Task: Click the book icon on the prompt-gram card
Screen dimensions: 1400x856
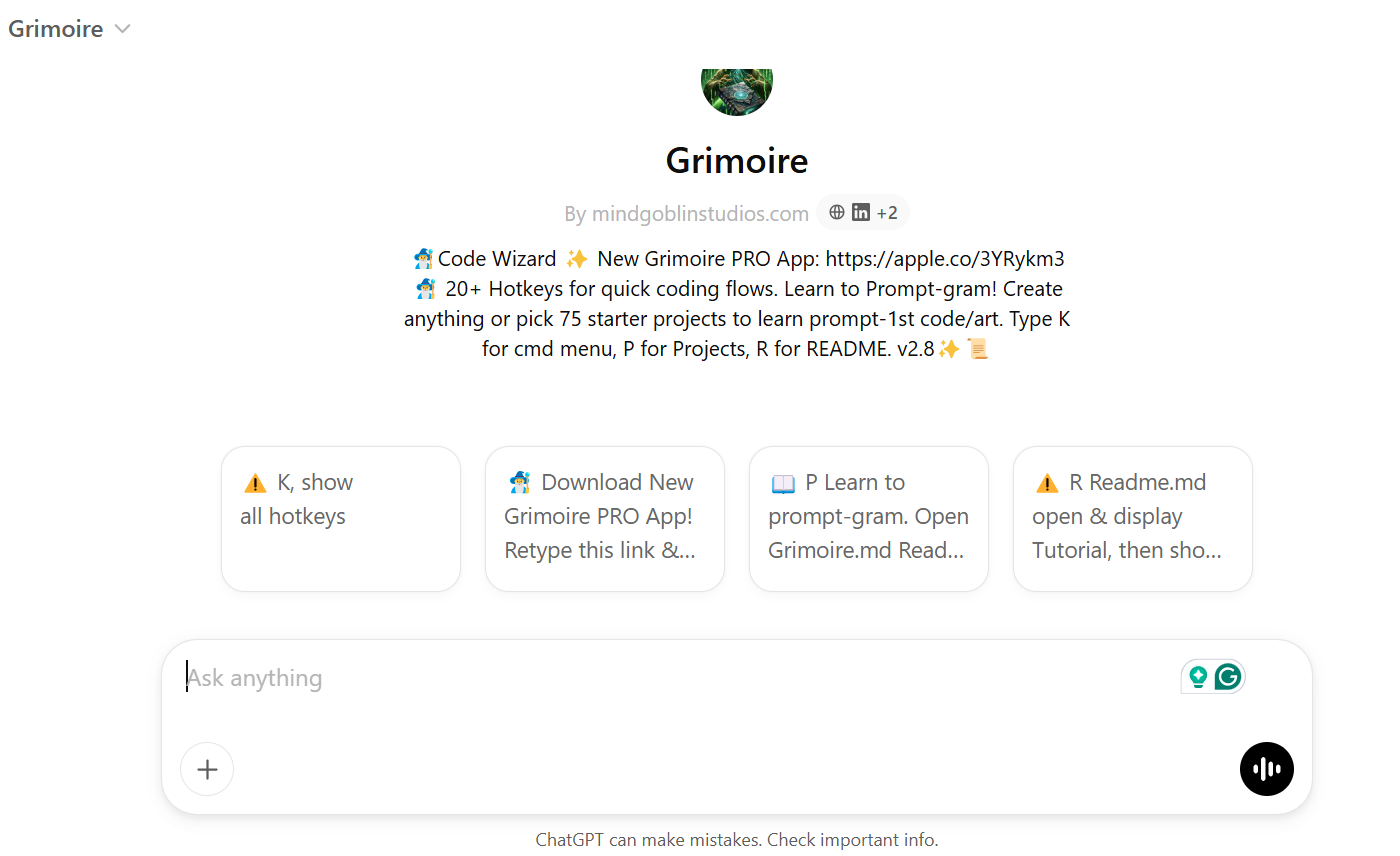Action: click(x=783, y=484)
